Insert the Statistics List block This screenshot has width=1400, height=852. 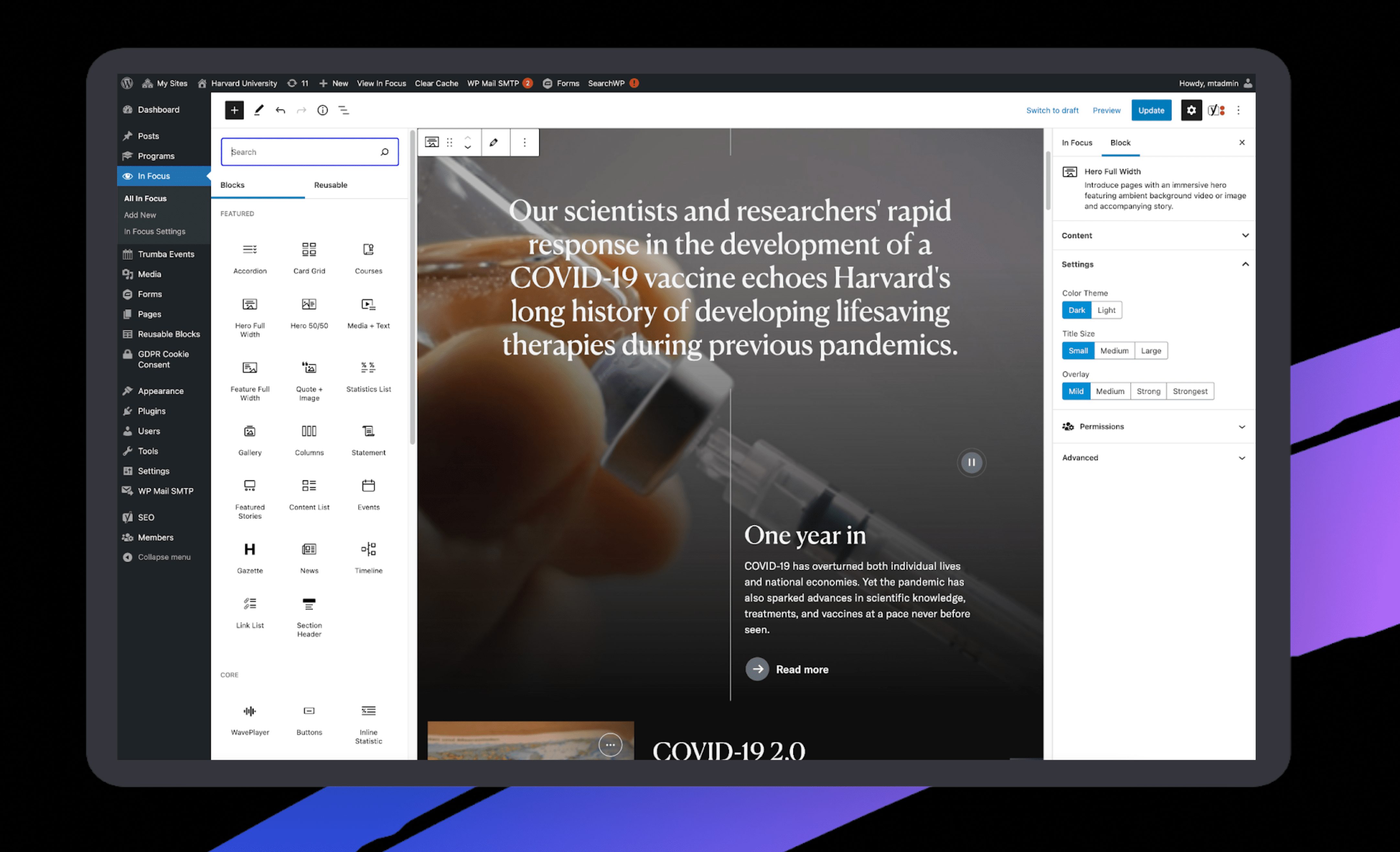(368, 377)
